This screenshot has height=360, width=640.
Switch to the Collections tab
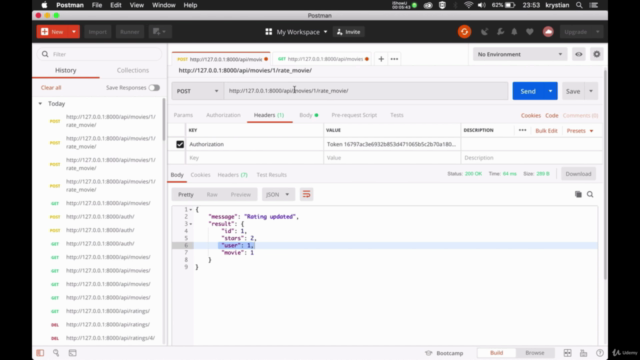pos(133,70)
